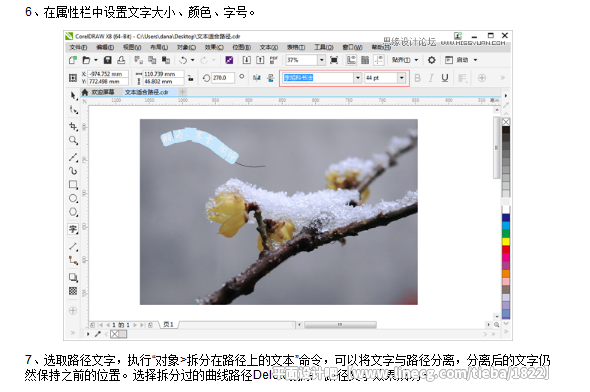The height and width of the screenshot is (392, 590).
Task: Select the Transparency checkerboard tool
Action: 73,291
